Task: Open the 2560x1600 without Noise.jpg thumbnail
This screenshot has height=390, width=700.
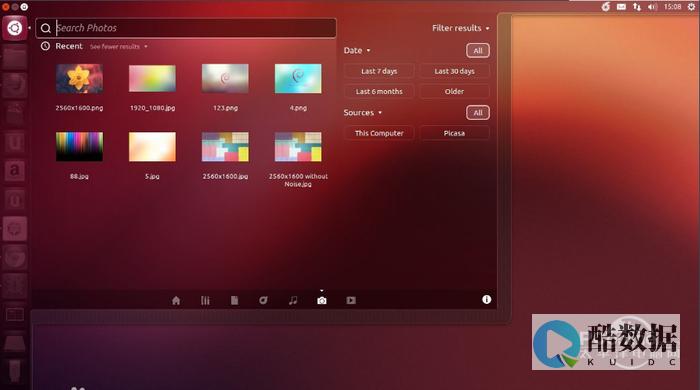Action: coord(298,146)
